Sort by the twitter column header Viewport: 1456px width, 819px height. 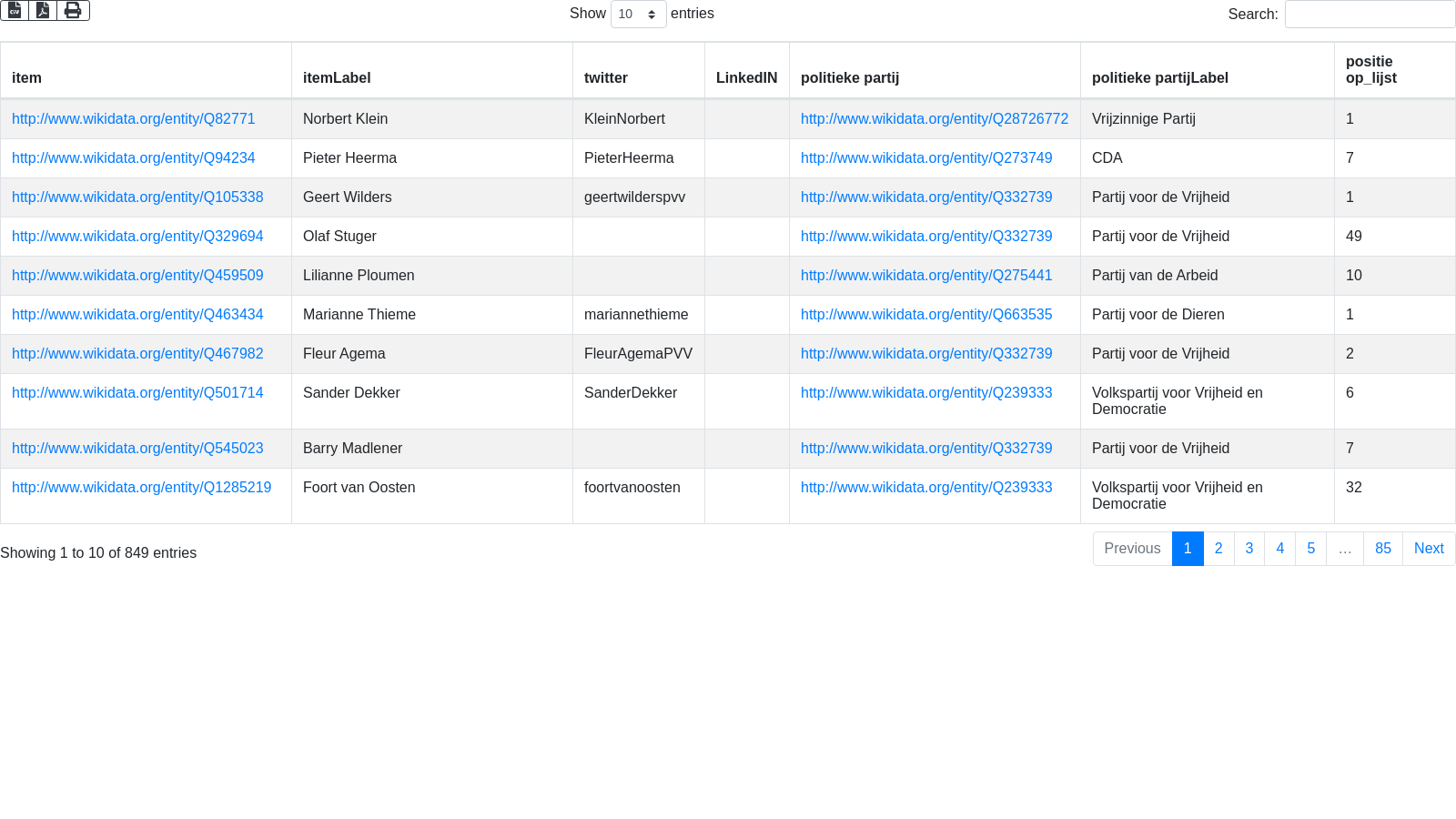(638, 70)
